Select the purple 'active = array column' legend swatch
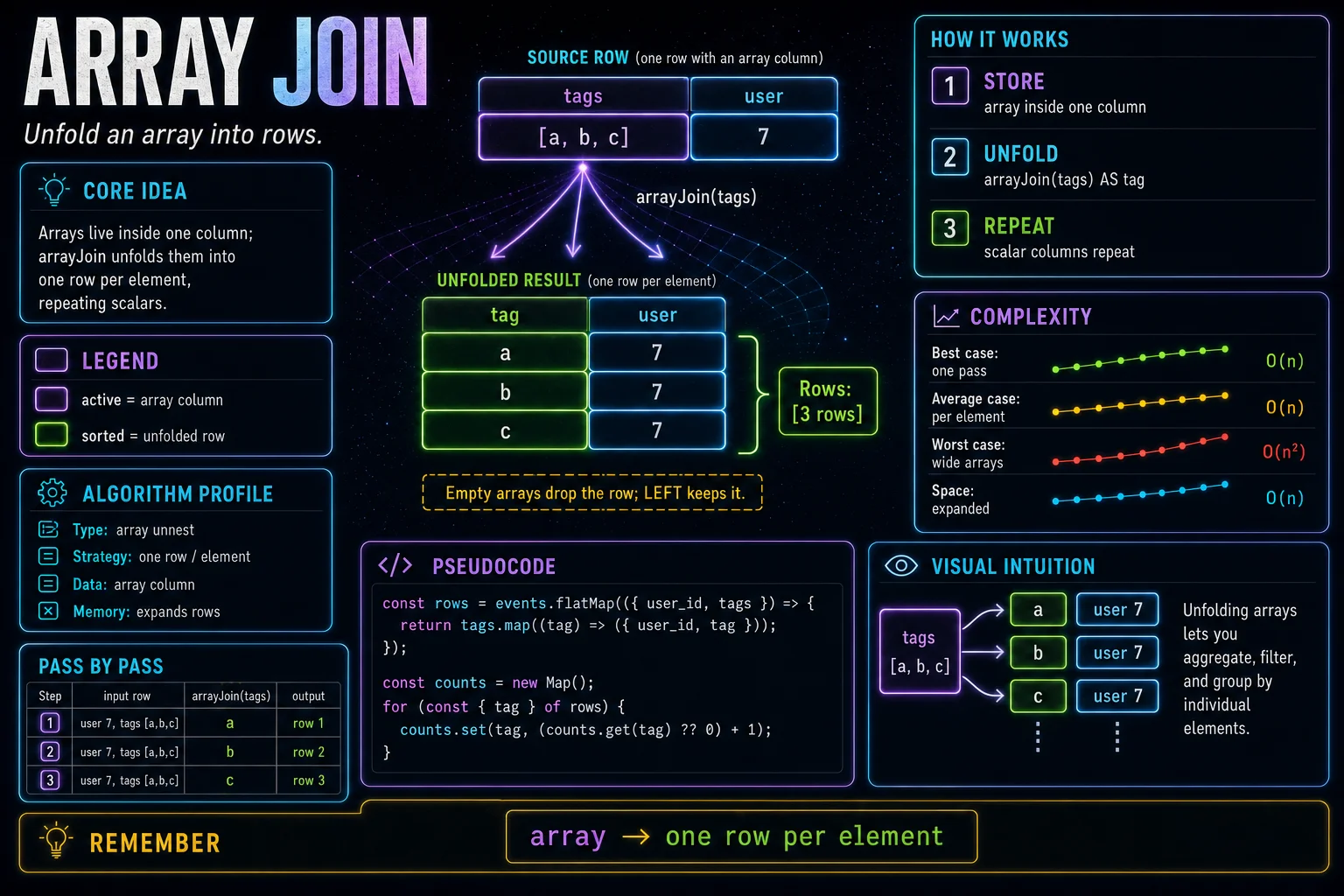1344x896 pixels. (52, 399)
